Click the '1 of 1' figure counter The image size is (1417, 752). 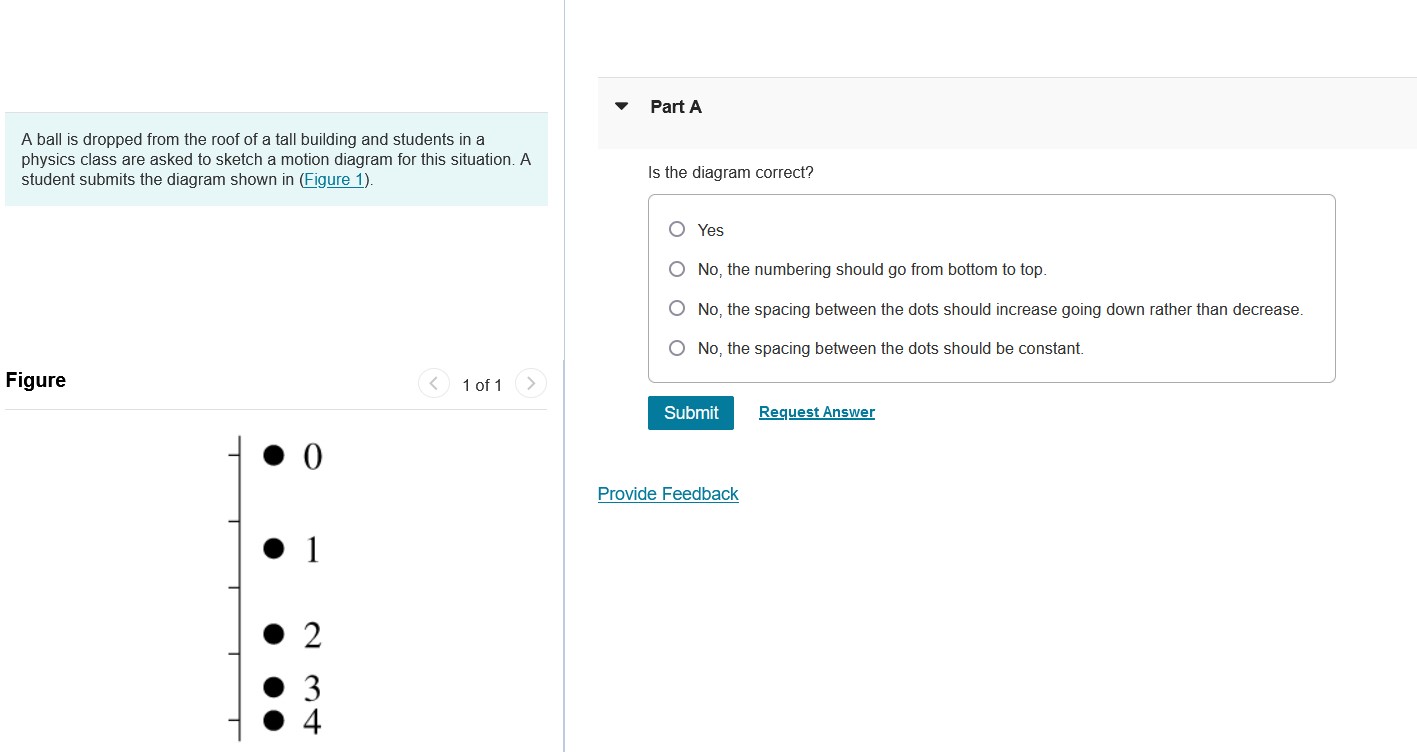click(482, 385)
